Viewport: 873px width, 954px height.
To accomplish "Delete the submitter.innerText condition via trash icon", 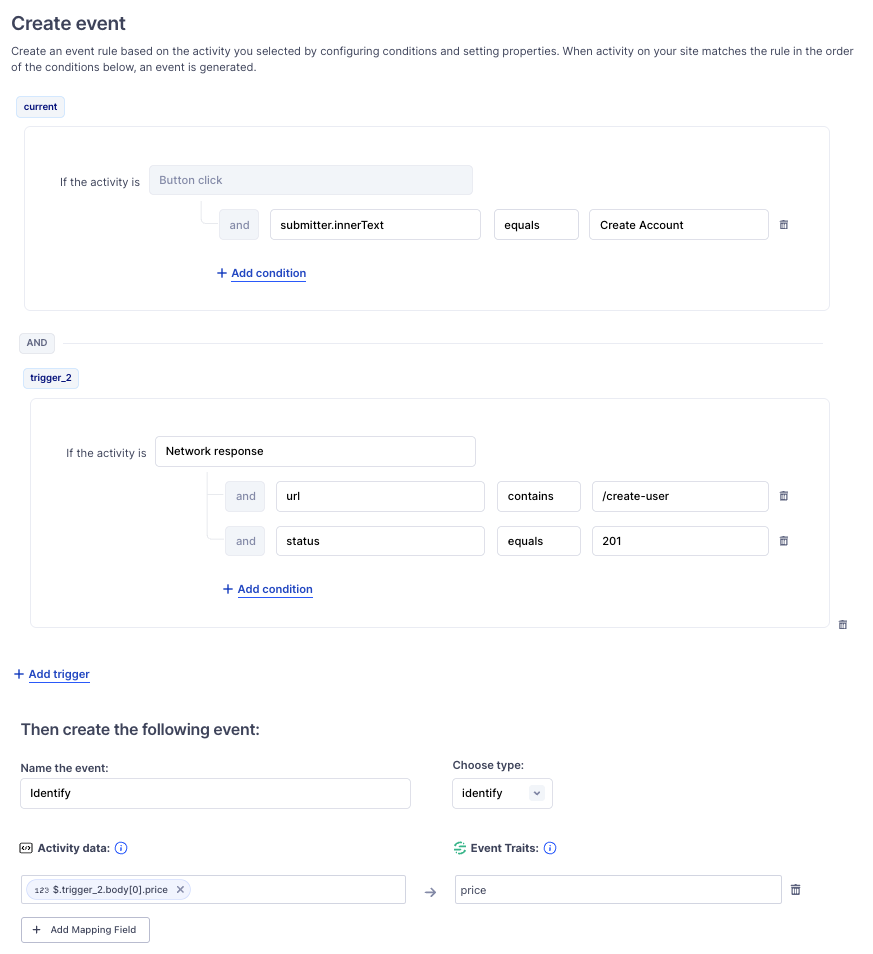I will click(784, 224).
